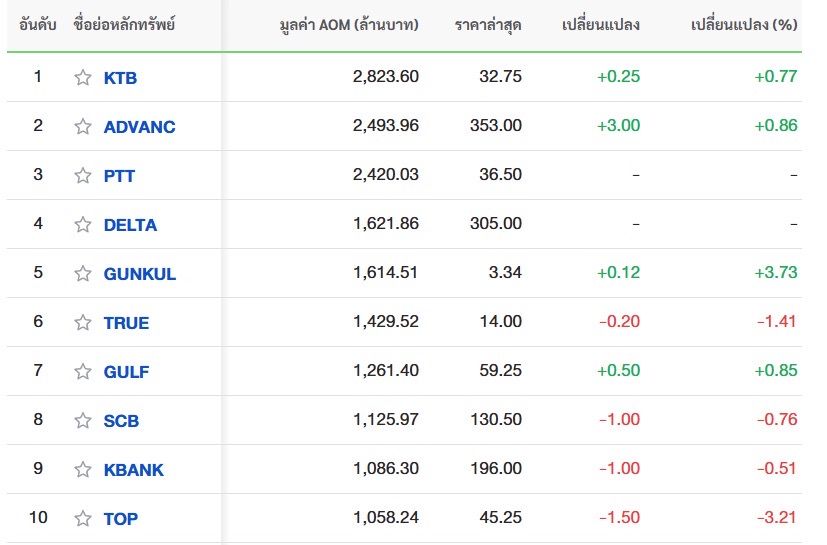
Task: Star the DELTA stock row
Action: pos(82,225)
